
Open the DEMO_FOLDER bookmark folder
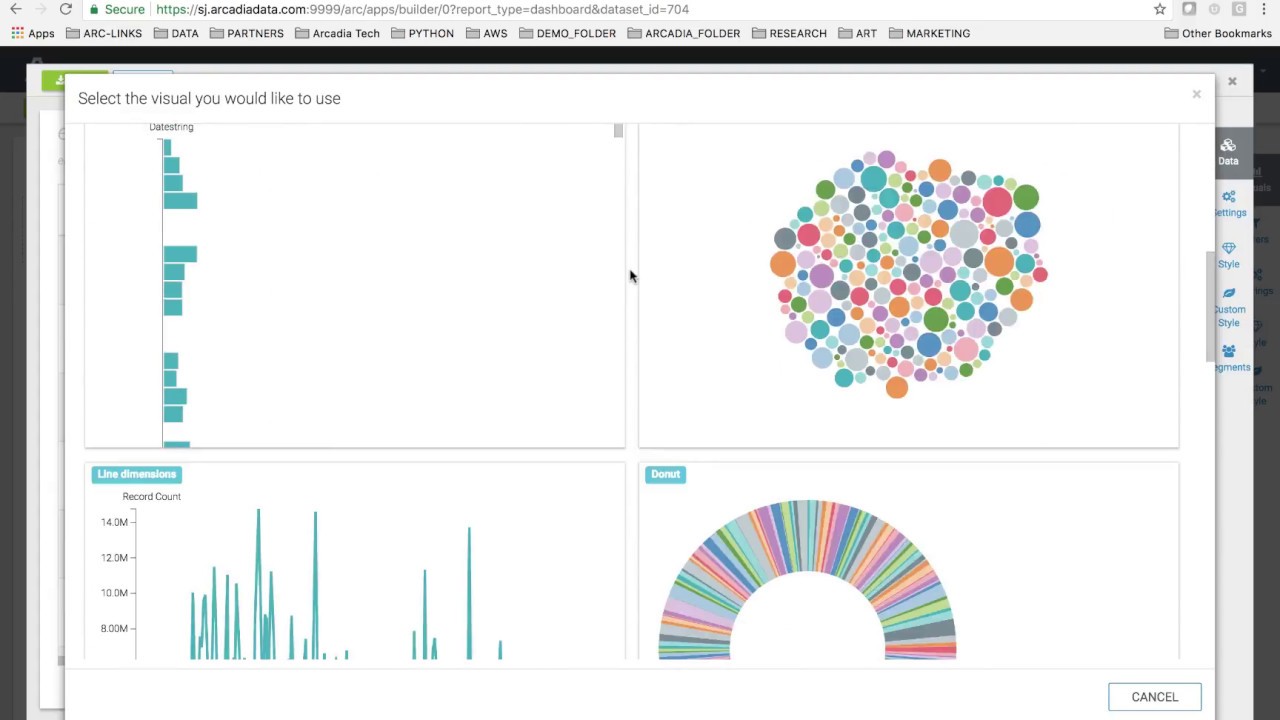pos(567,33)
